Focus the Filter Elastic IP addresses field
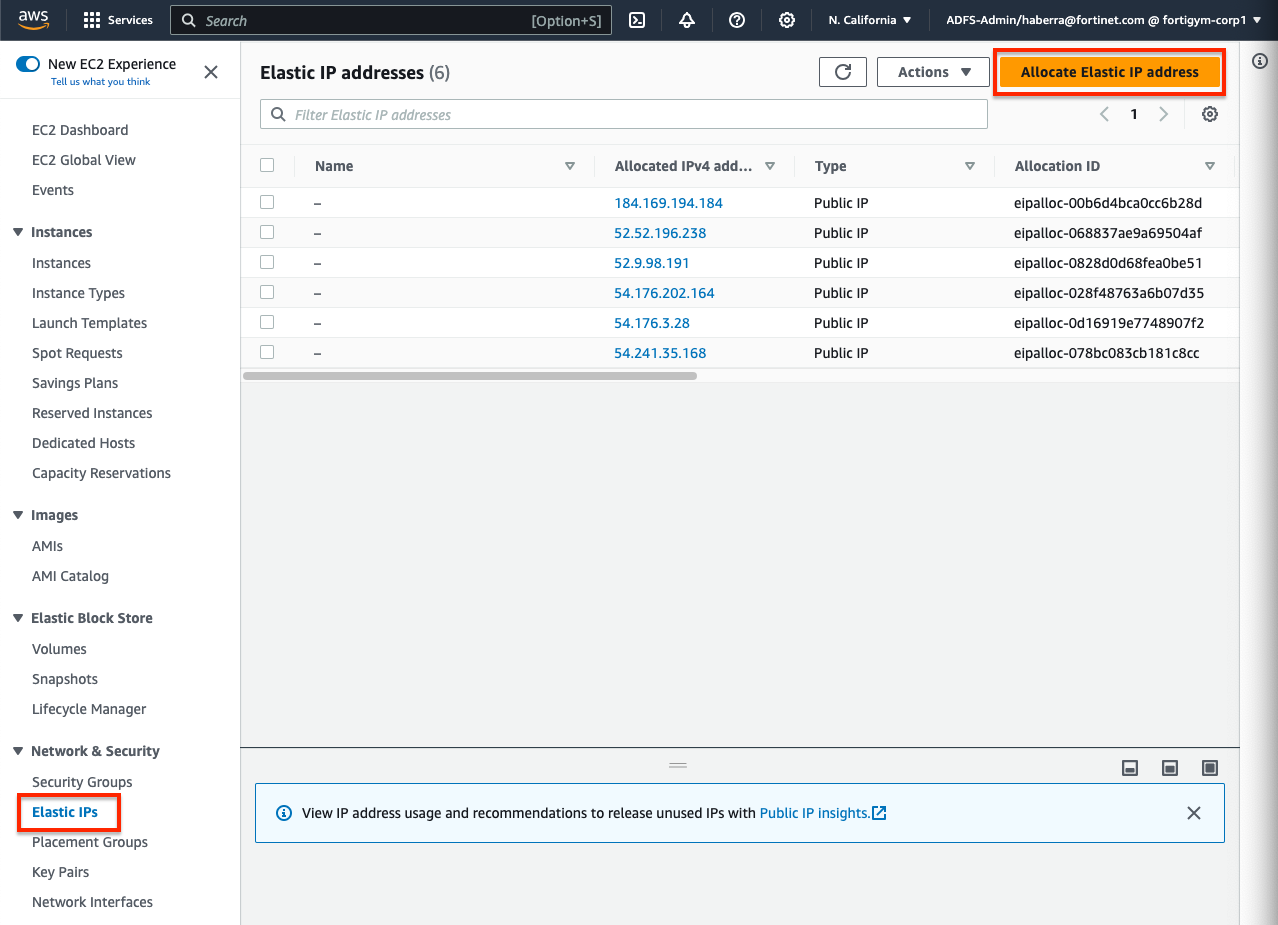 [x=624, y=114]
